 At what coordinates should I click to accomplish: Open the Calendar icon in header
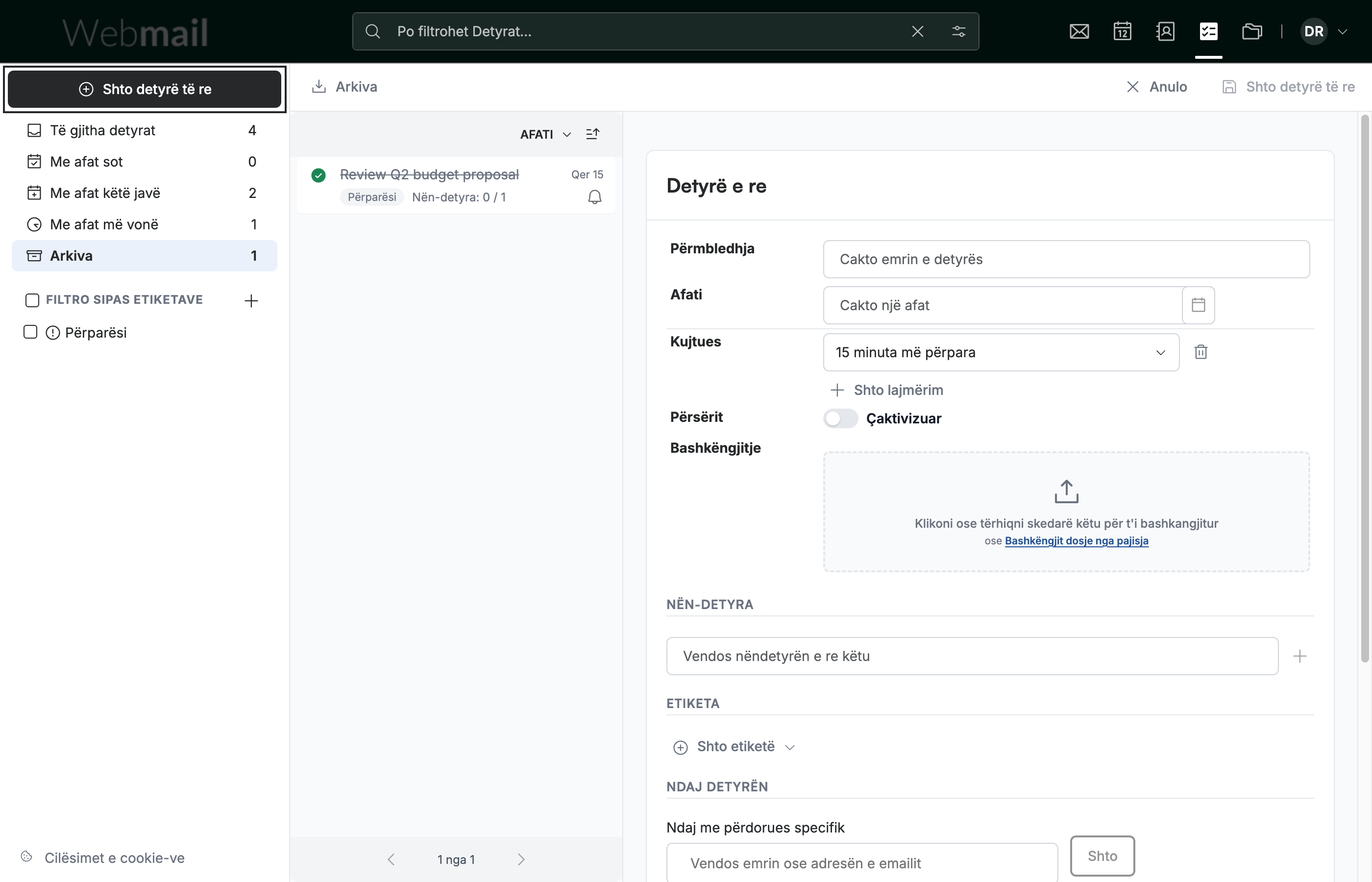point(1122,31)
